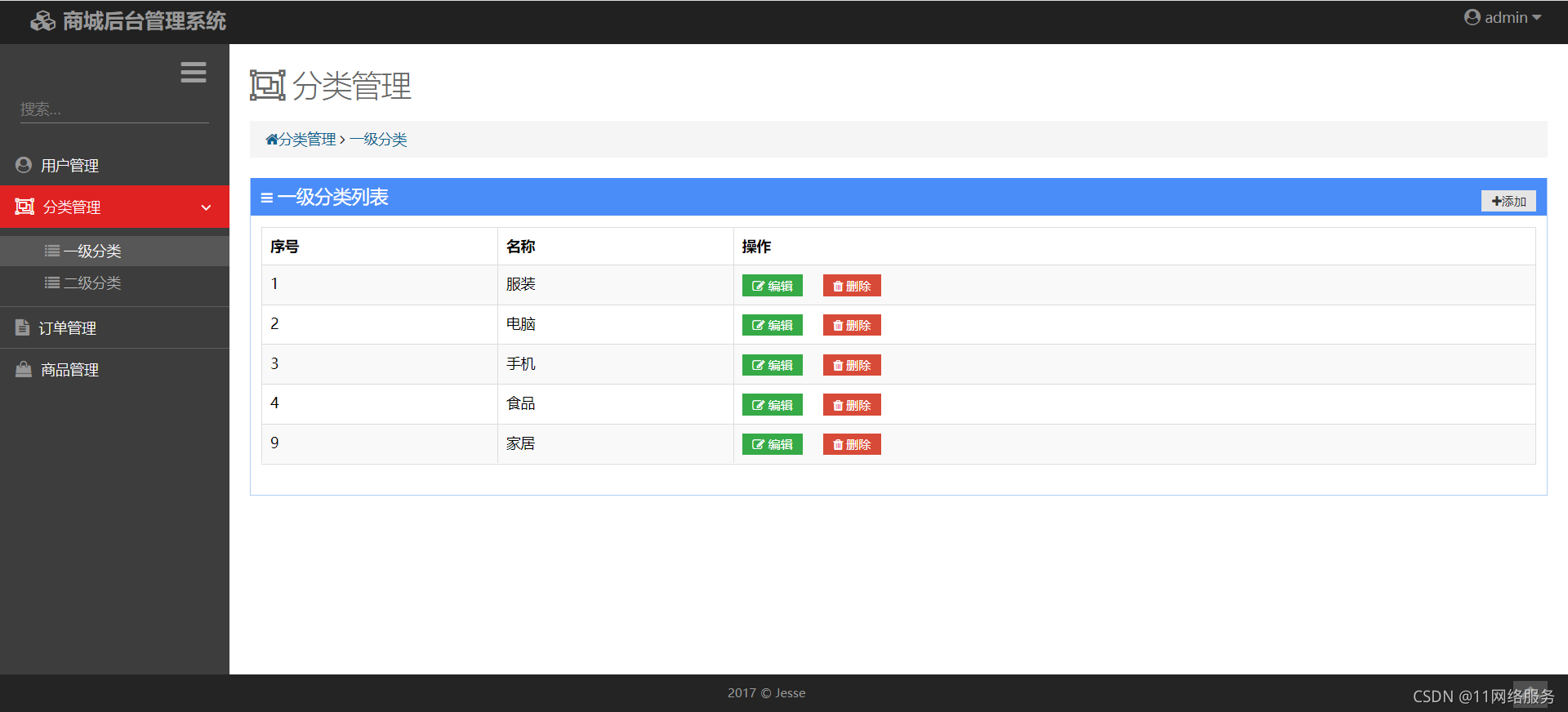Click 分类管理 breadcrumb link
Screen dimensions: 1568x712
click(307, 140)
